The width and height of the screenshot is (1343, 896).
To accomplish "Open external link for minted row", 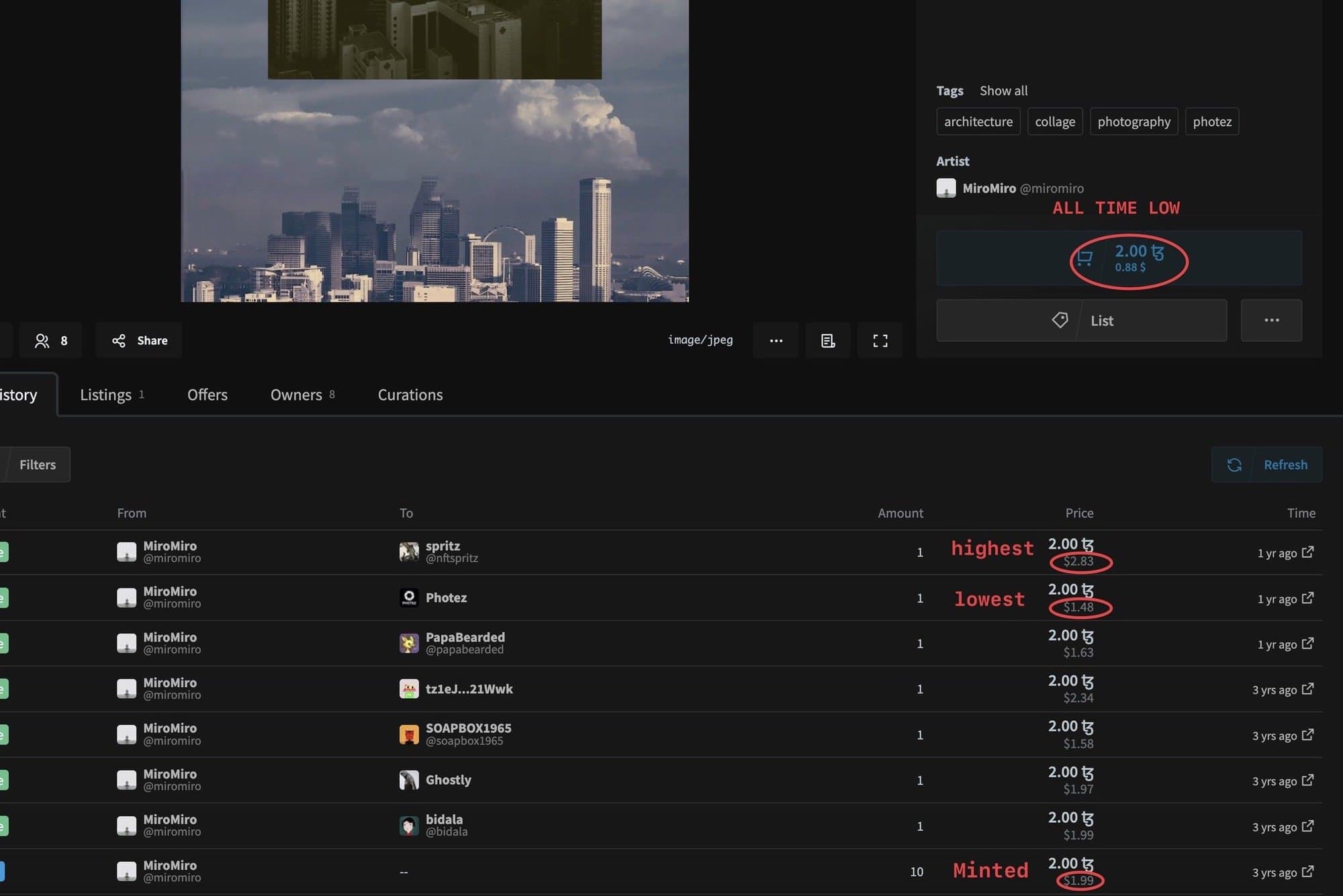I will 1307,872.
